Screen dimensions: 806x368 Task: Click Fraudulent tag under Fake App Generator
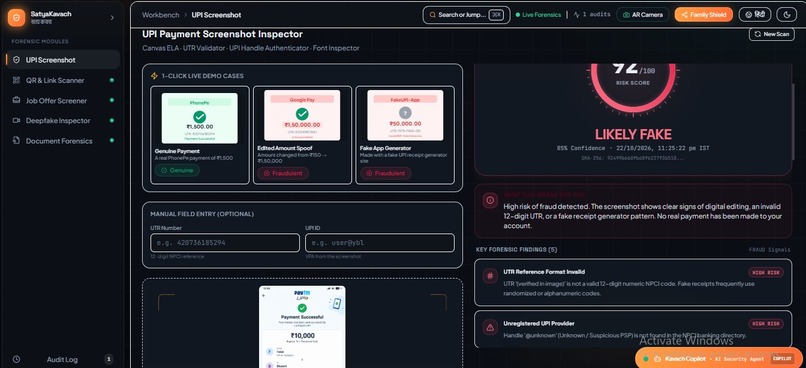[x=386, y=173]
